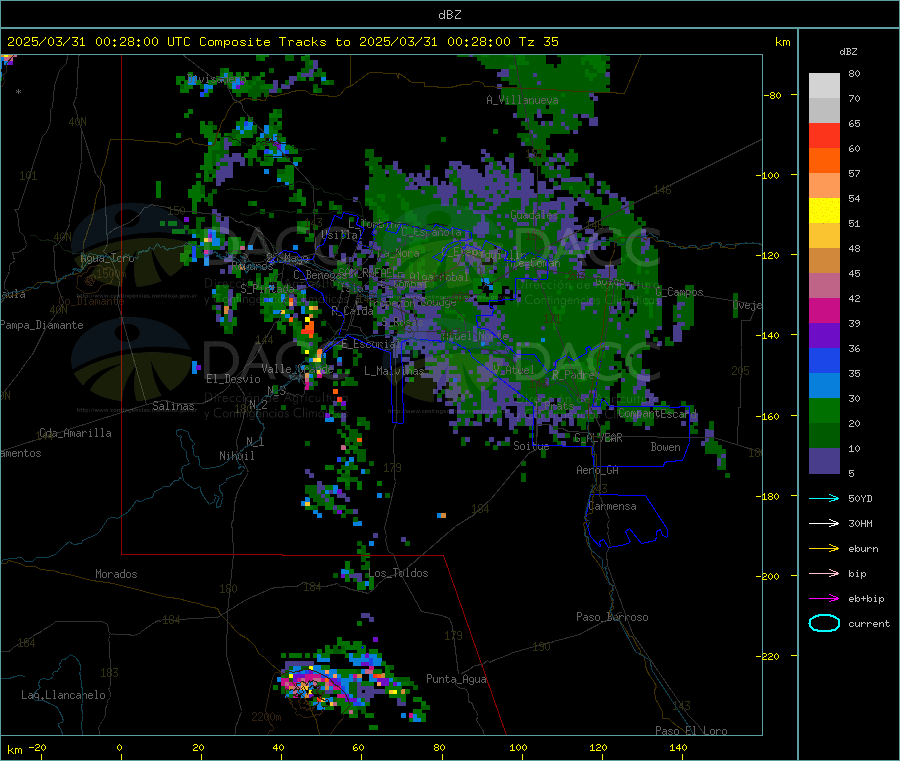Click the dBZ title at top
The height and width of the screenshot is (761, 900).
[x=449, y=15]
